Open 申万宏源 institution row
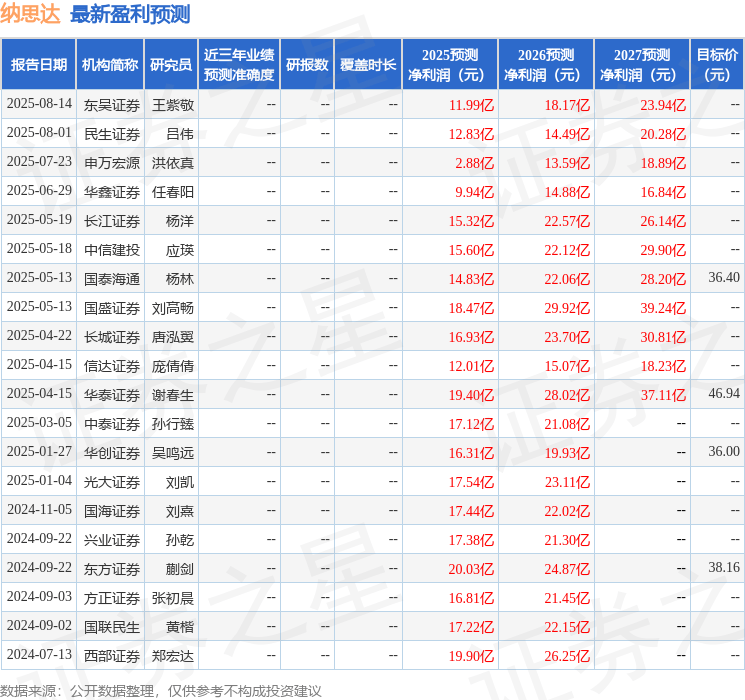Image resolution: width=745 pixels, height=700 pixels. (111, 163)
